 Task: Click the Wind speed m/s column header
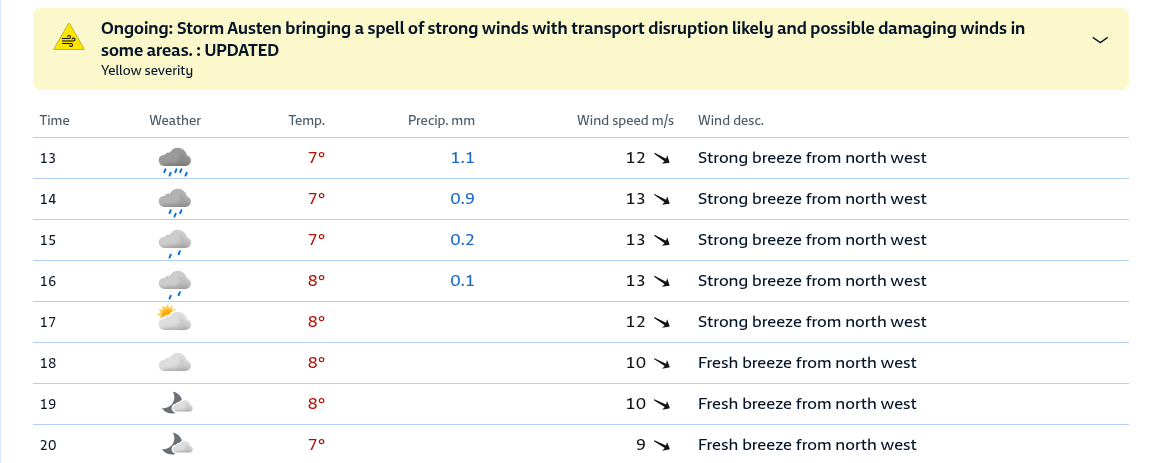point(625,120)
